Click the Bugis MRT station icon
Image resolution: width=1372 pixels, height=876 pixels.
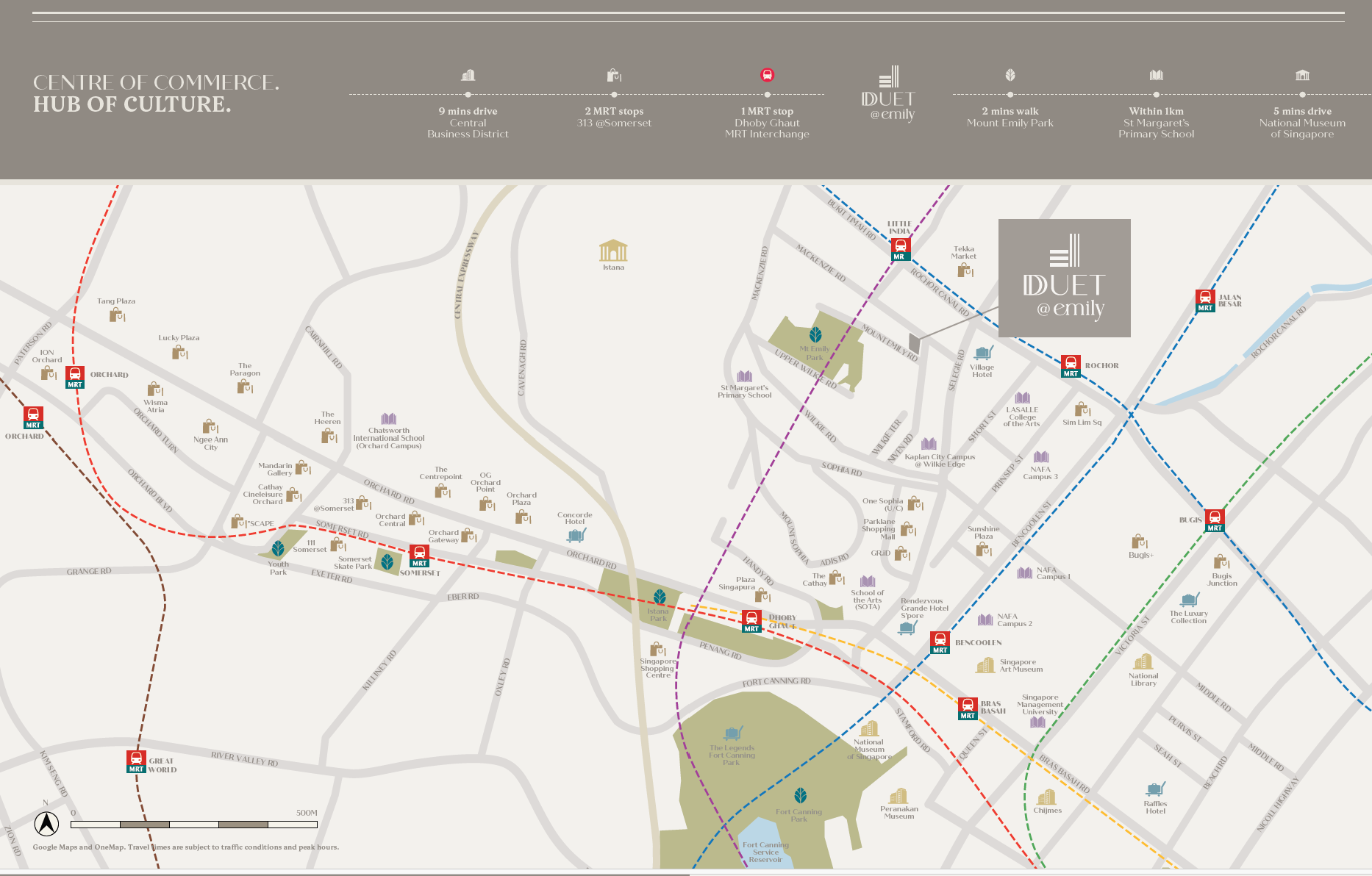tap(1215, 520)
